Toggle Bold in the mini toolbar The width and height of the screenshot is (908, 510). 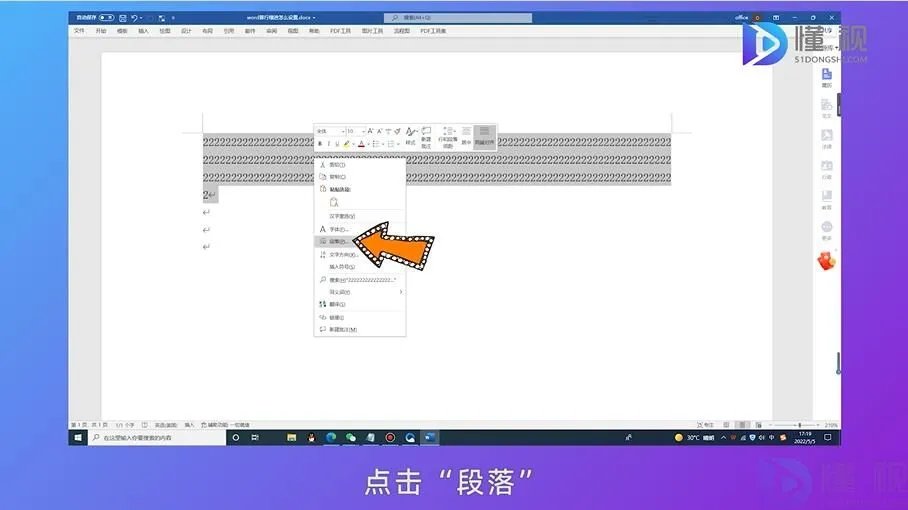pos(320,144)
